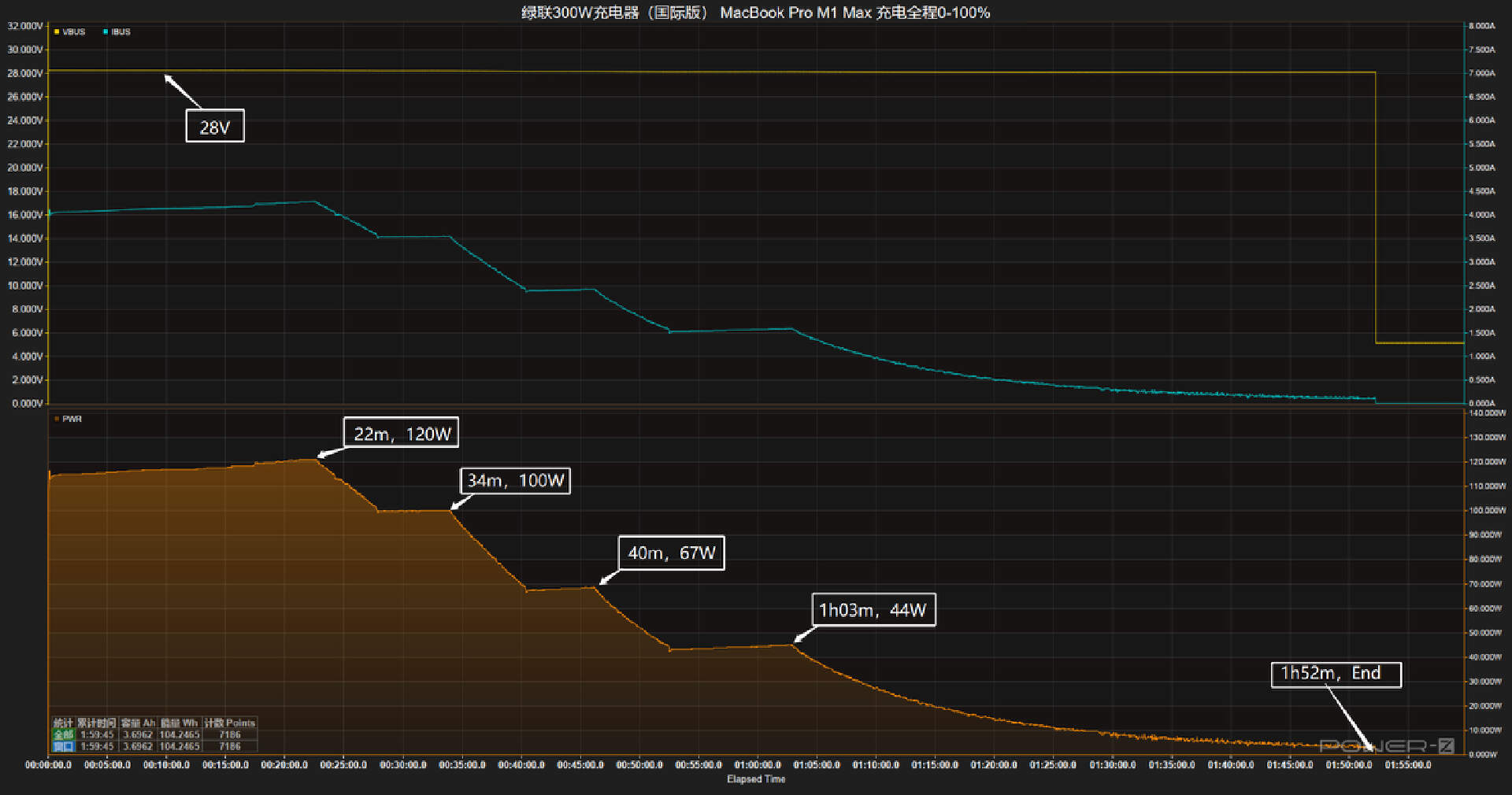The width and height of the screenshot is (1512, 795).
Task: Click the 01:00:00.0 tick on the time axis
Action: pyautogui.click(x=758, y=765)
